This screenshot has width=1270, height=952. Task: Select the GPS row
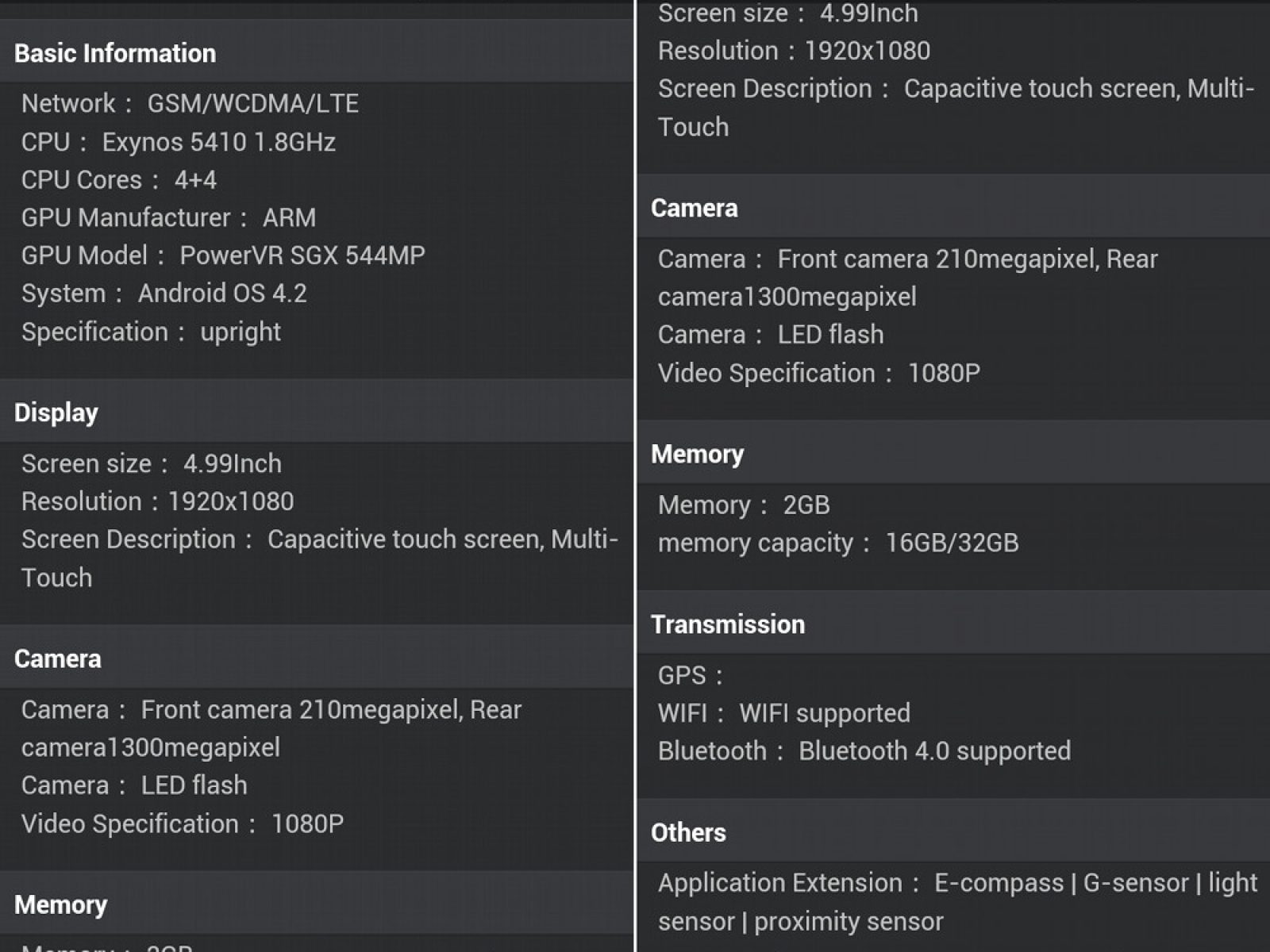(x=691, y=675)
